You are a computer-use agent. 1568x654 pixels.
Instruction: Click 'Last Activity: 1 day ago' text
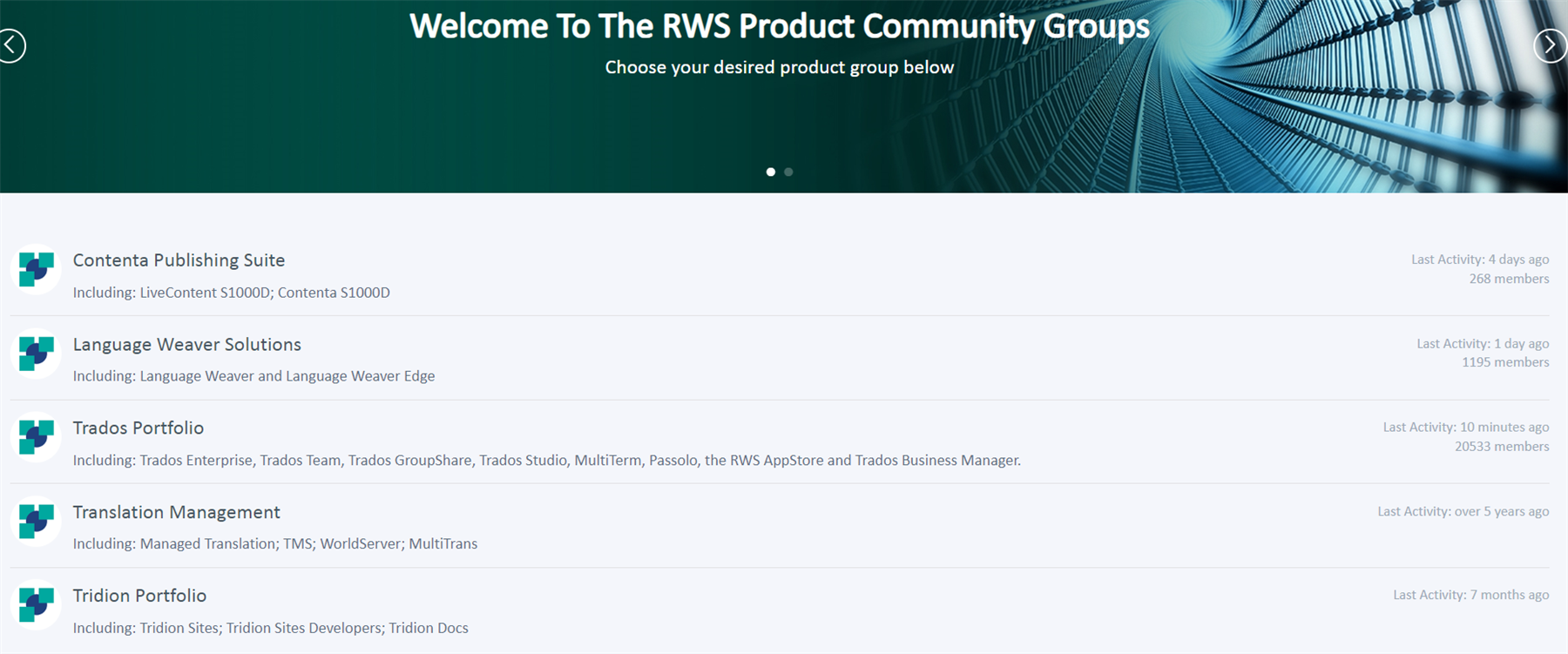click(x=1483, y=344)
